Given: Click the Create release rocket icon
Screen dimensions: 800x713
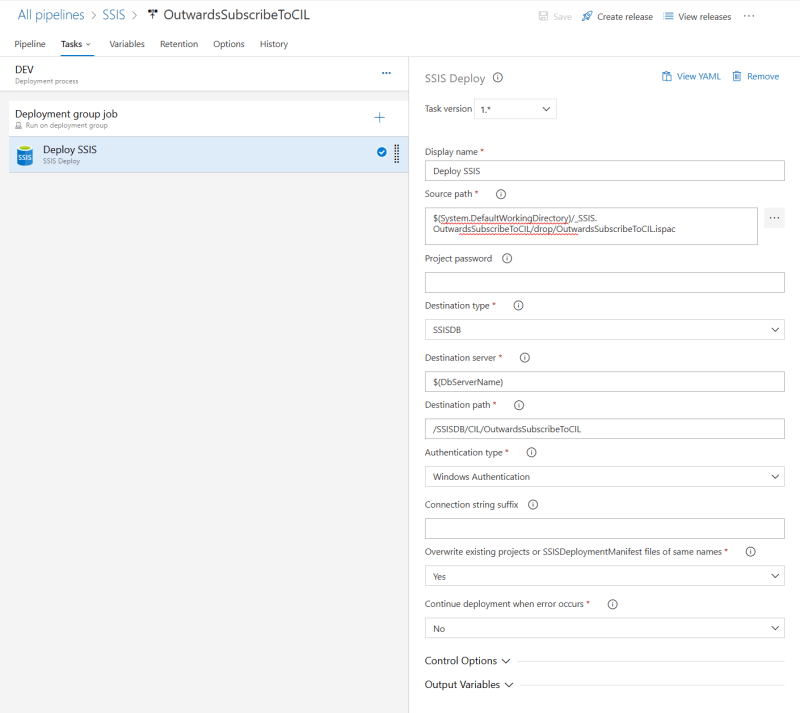Looking at the screenshot, I should coord(587,16).
